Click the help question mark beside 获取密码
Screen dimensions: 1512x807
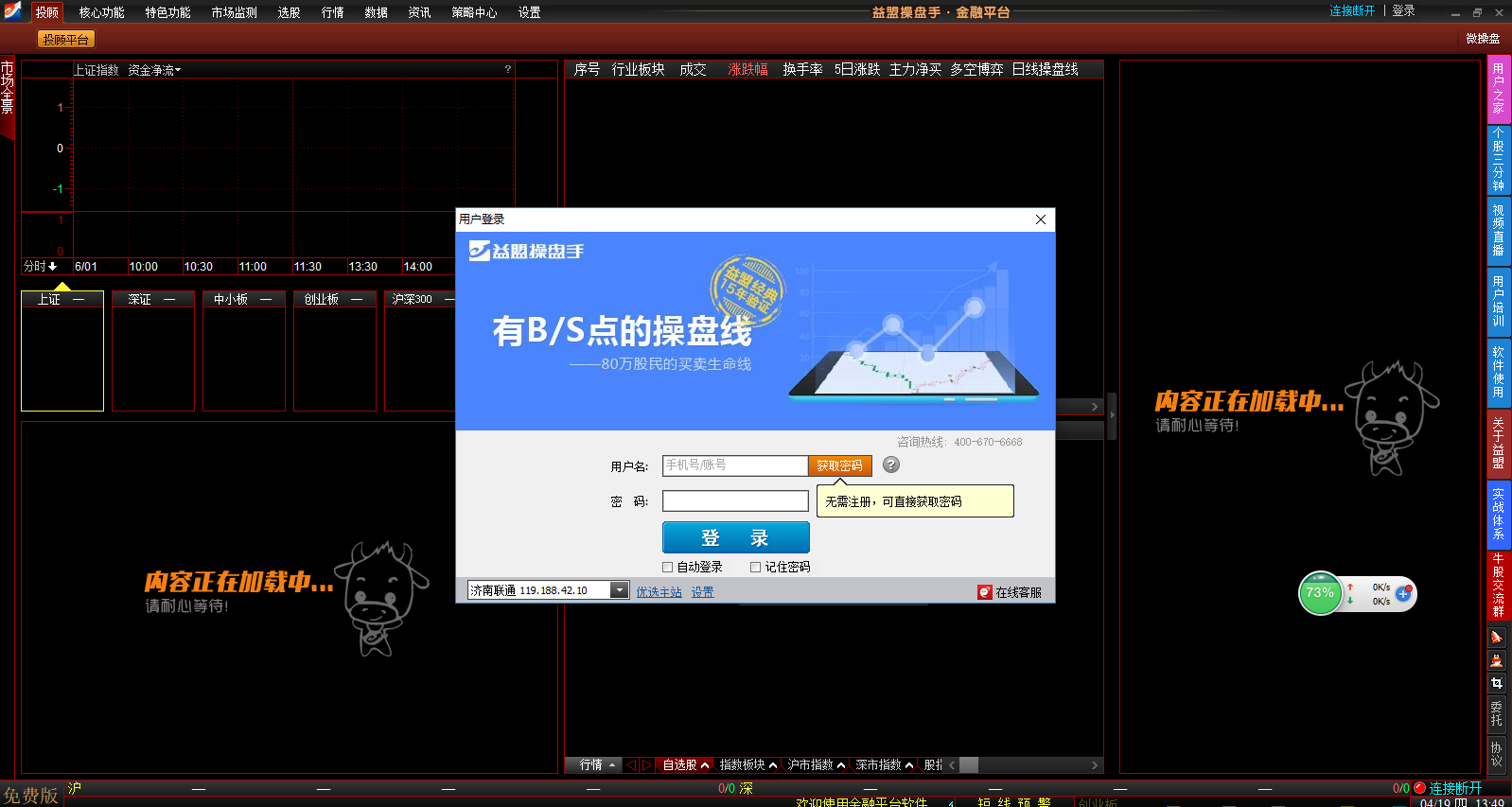pos(891,465)
